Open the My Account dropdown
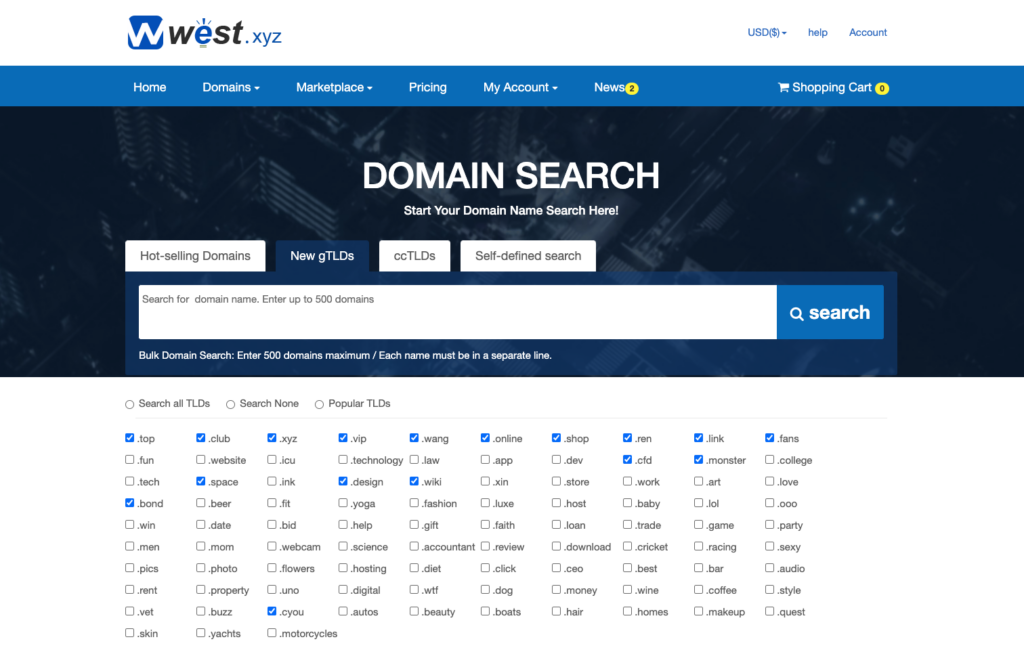Image resolution: width=1024 pixels, height=652 pixels. tap(520, 88)
